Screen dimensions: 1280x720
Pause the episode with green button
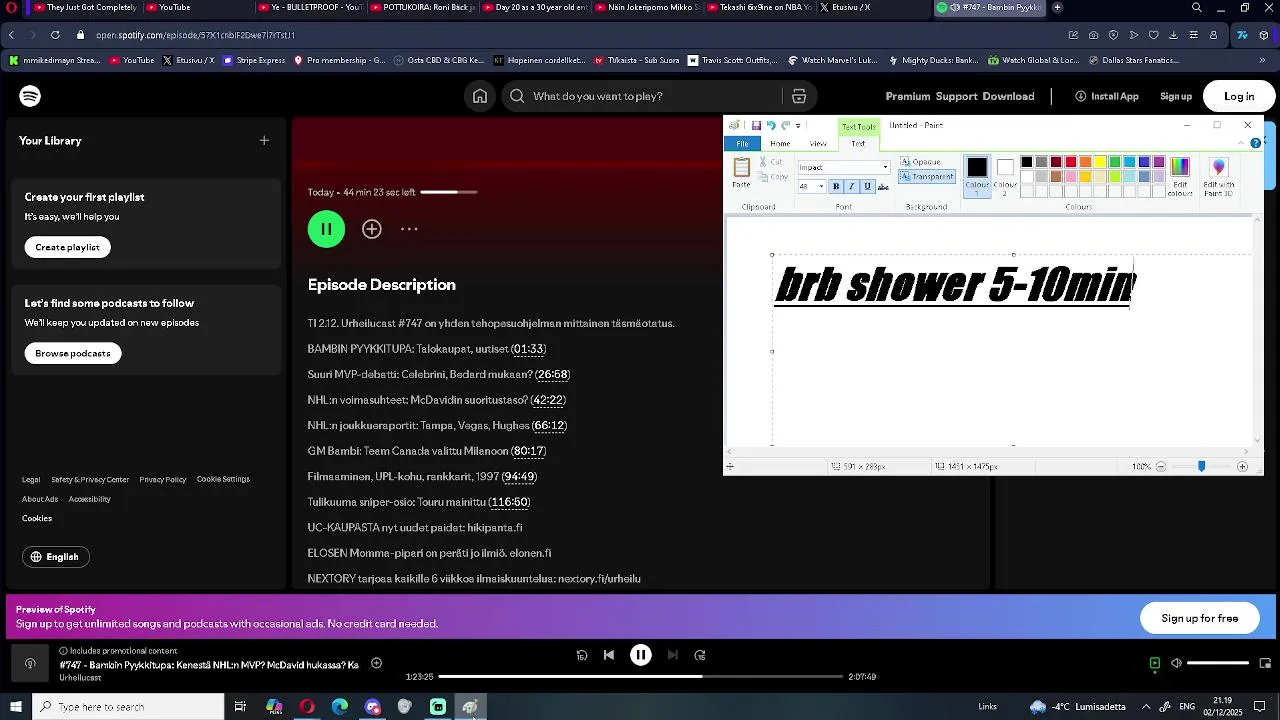(x=326, y=229)
